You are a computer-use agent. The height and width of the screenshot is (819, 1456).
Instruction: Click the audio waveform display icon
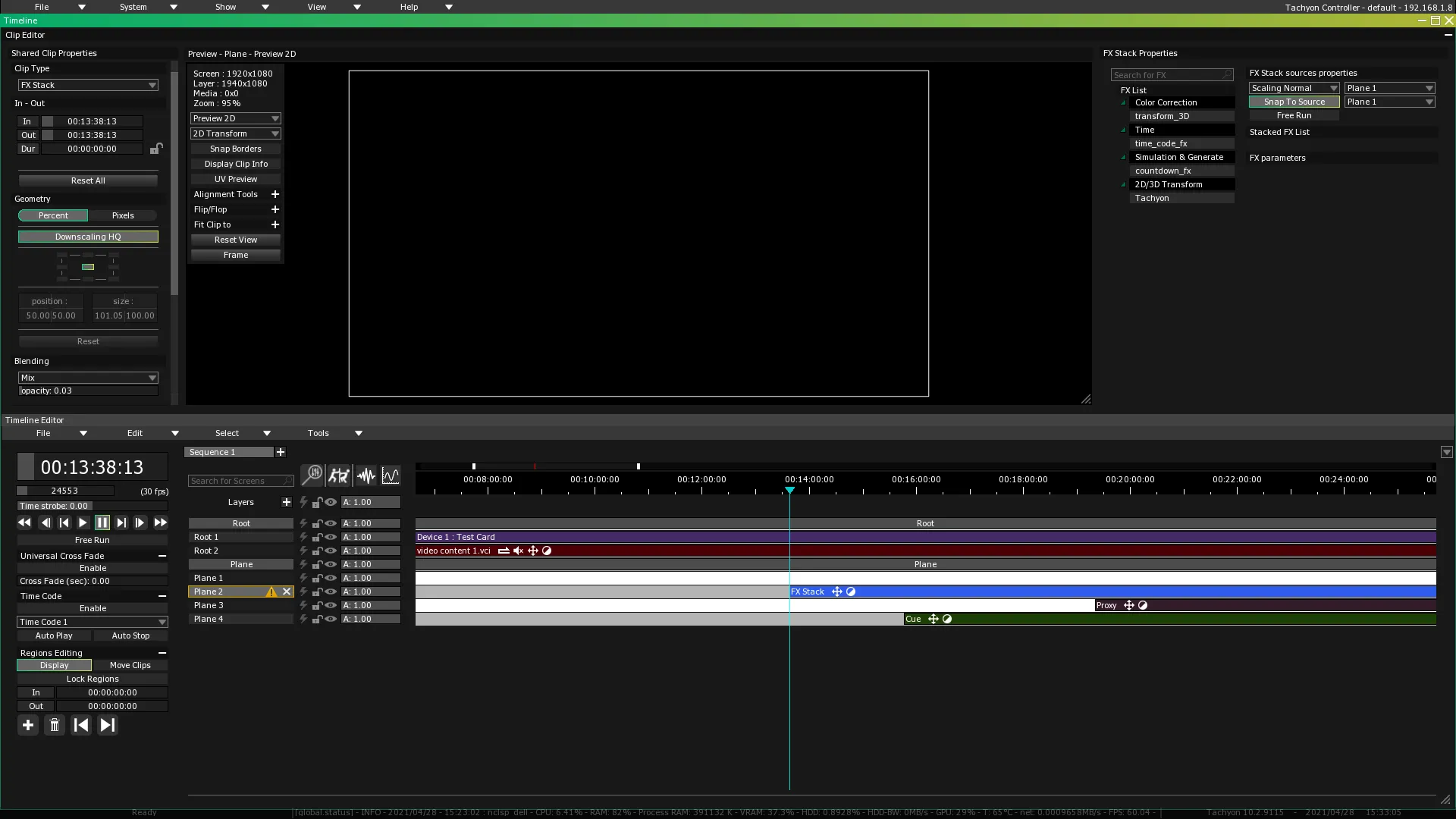tap(366, 475)
